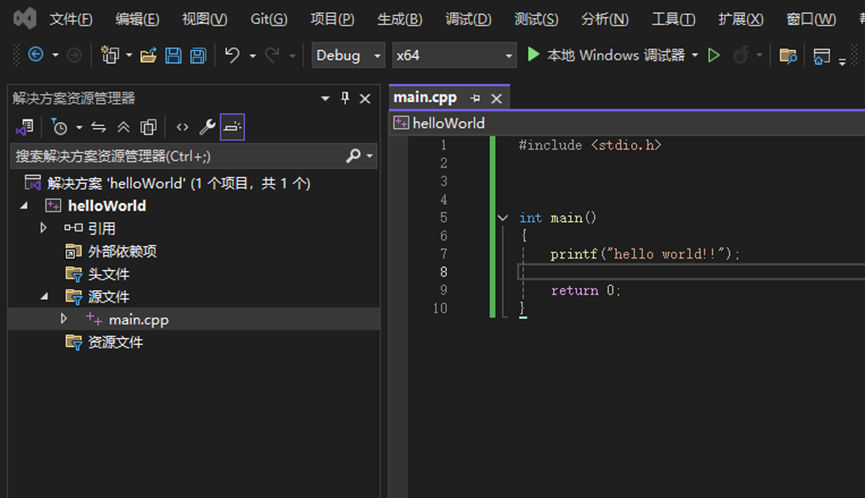Expand the main.cpp tree node
The image size is (865, 498).
point(63,319)
